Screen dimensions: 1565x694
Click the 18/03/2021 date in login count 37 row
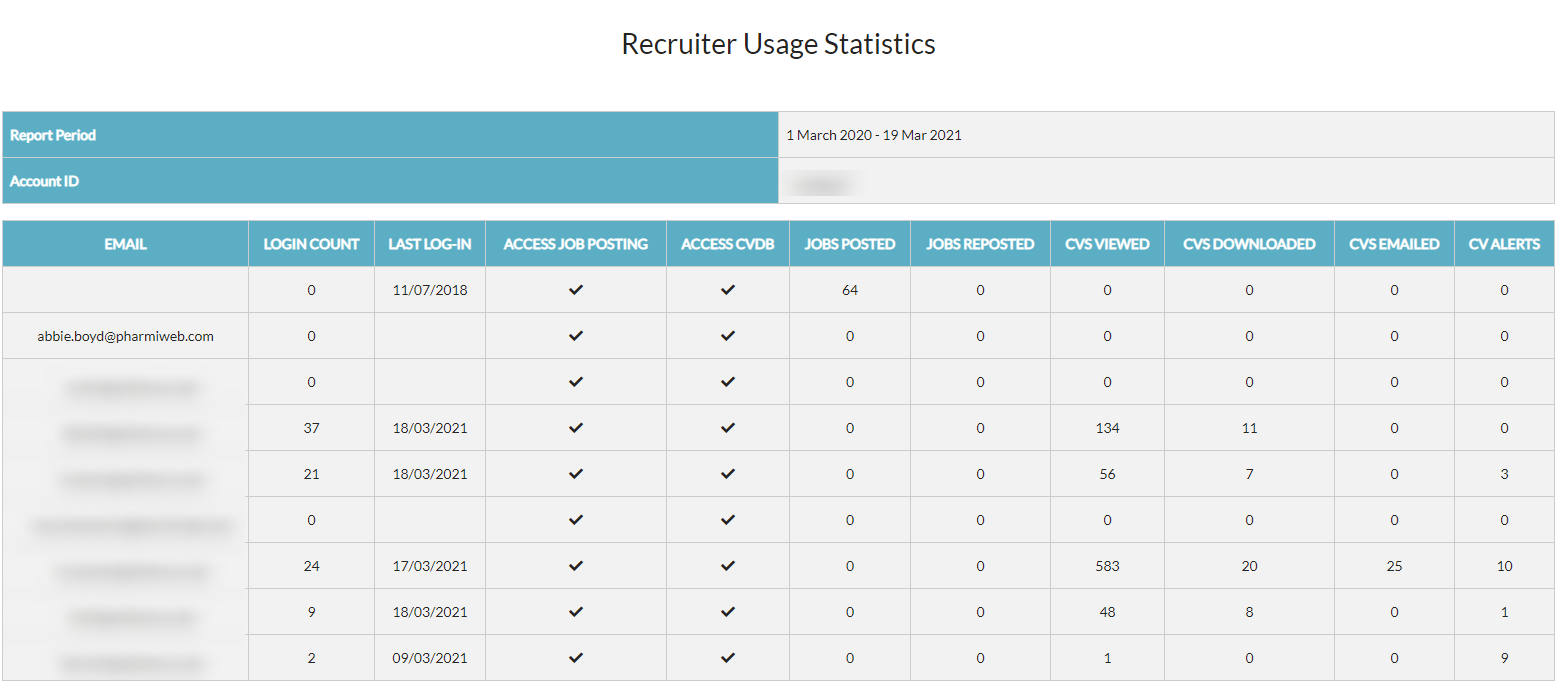[x=430, y=428]
